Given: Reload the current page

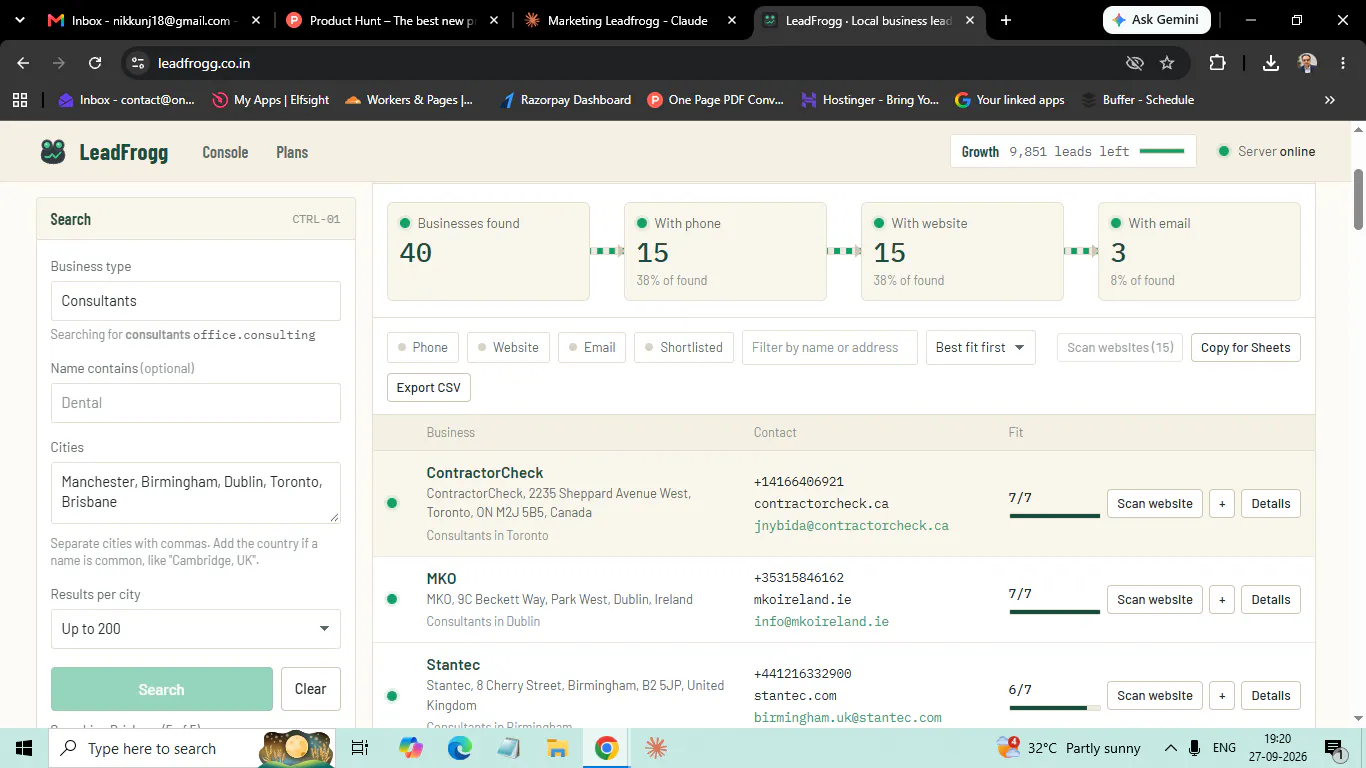Looking at the screenshot, I should pyautogui.click(x=95, y=63).
